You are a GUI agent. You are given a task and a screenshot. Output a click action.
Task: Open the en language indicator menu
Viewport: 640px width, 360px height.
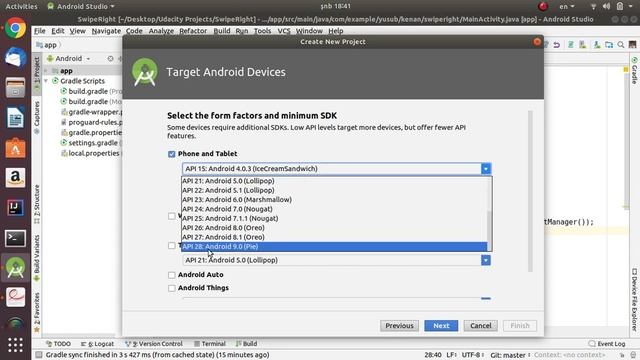pyautogui.click(x=567, y=6)
